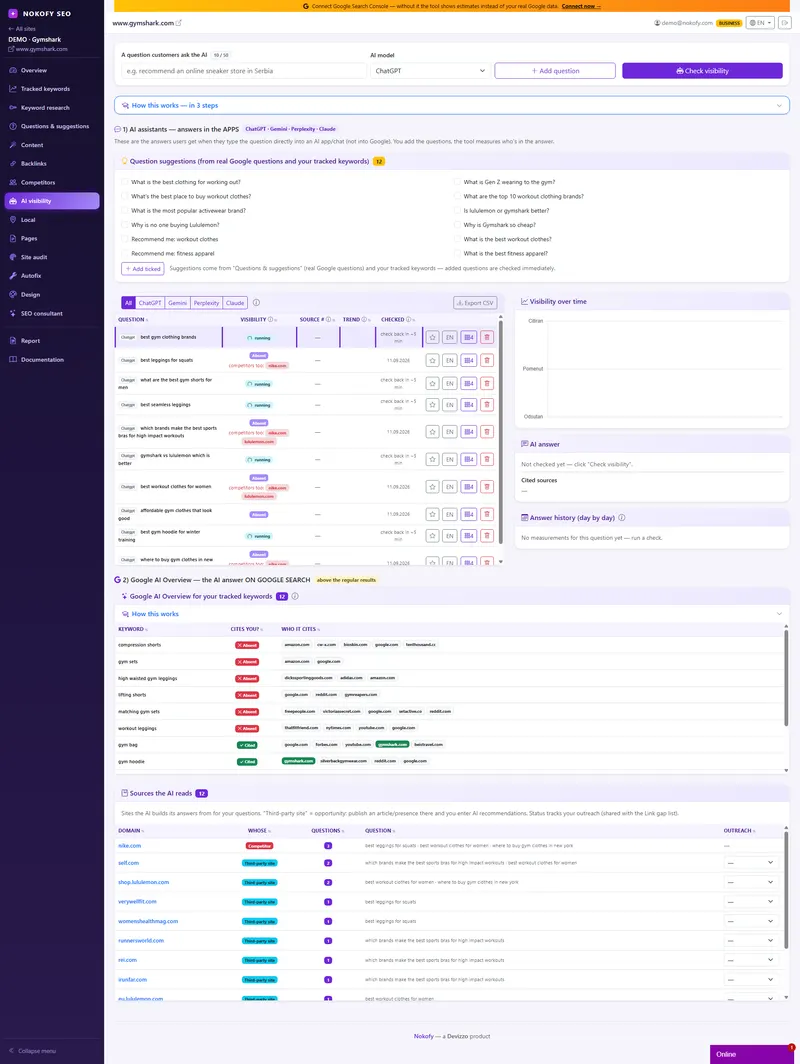Open the Overview sidebar icon
The height and width of the screenshot is (1064, 800).
click(13, 70)
